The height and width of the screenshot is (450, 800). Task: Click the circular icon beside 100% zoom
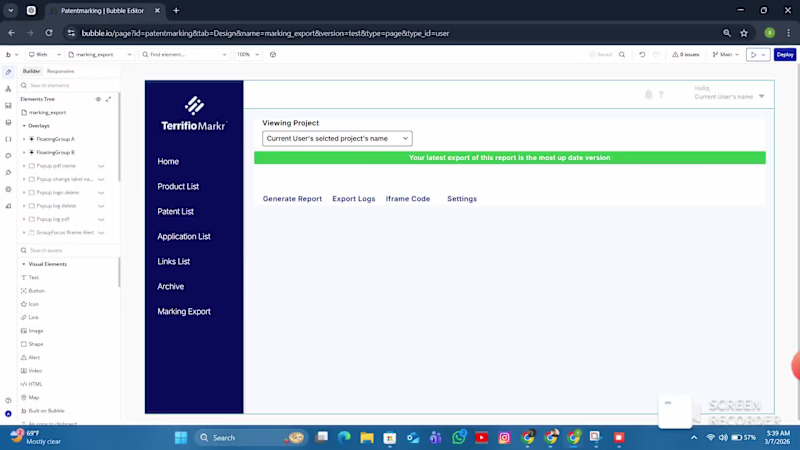273,55
